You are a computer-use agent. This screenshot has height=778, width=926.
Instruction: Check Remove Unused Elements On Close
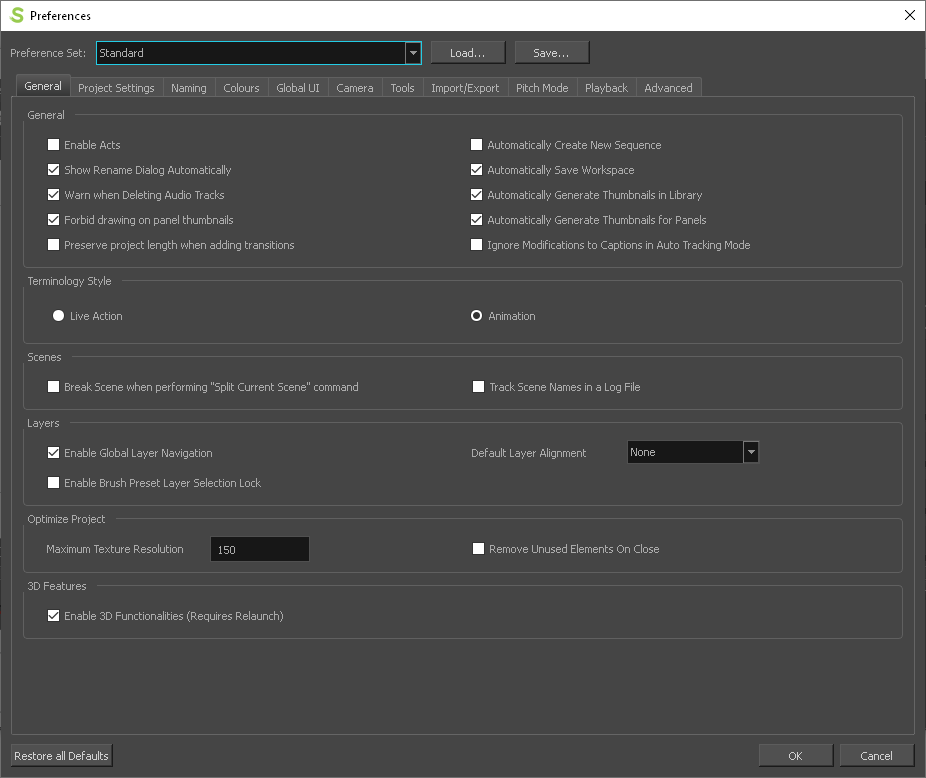tap(478, 548)
